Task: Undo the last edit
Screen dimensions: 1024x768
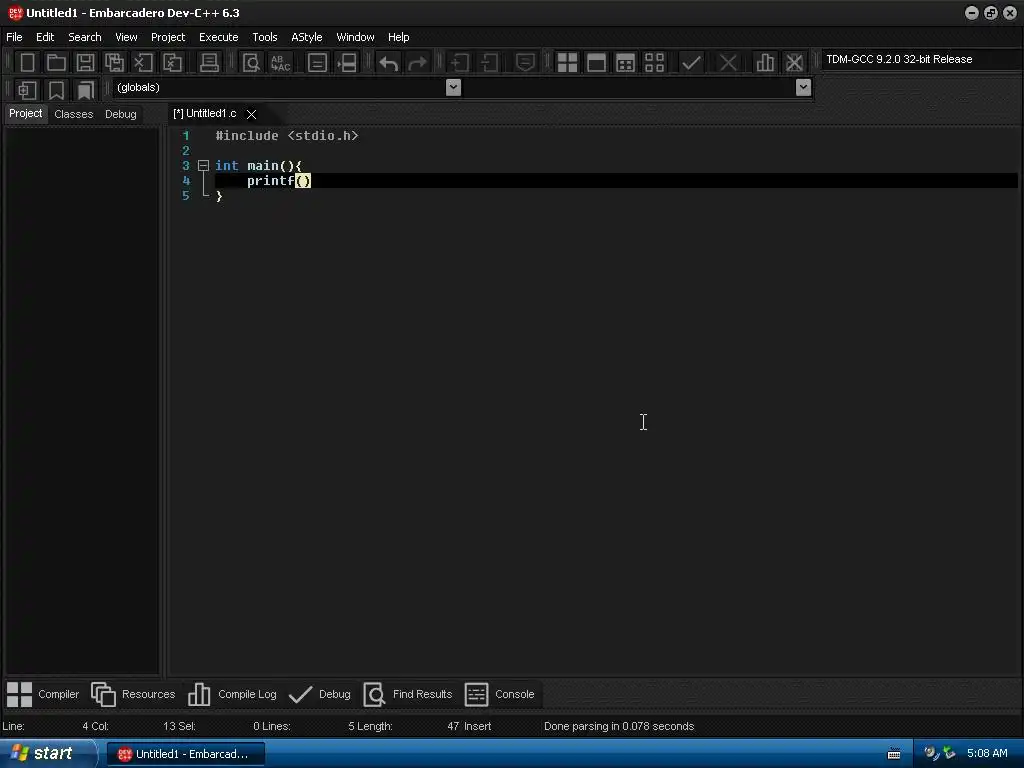Action: pyautogui.click(x=389, y=63)
